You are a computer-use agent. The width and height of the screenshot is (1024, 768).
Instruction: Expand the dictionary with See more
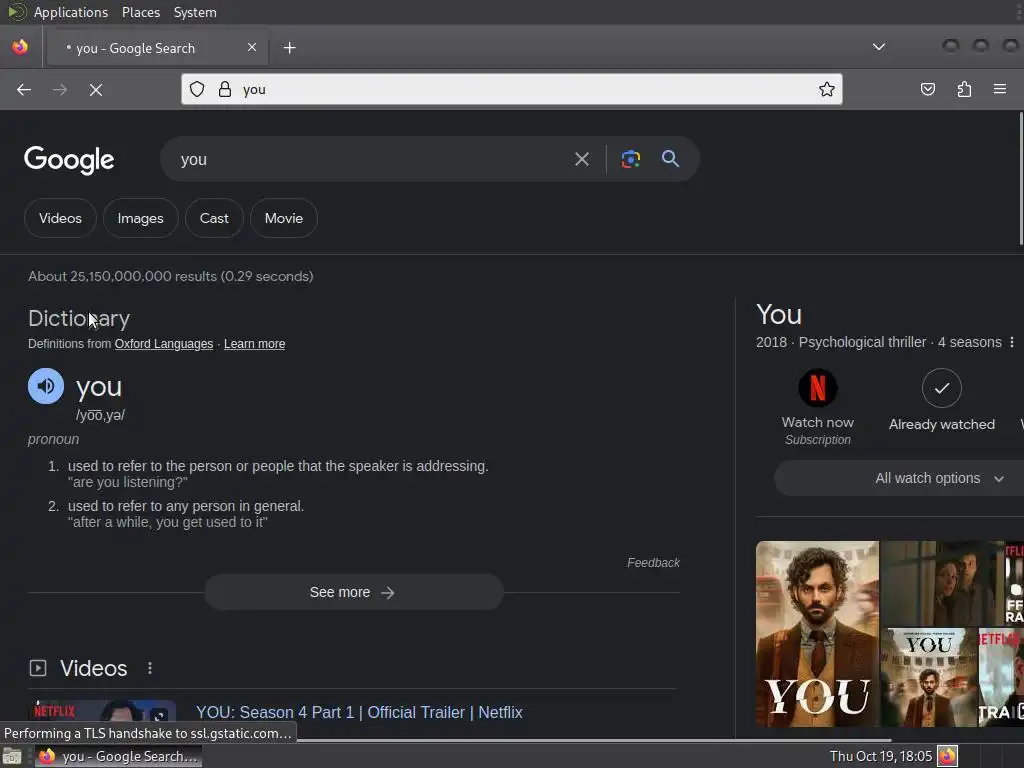pyautogui.click(x=353, y=592)
